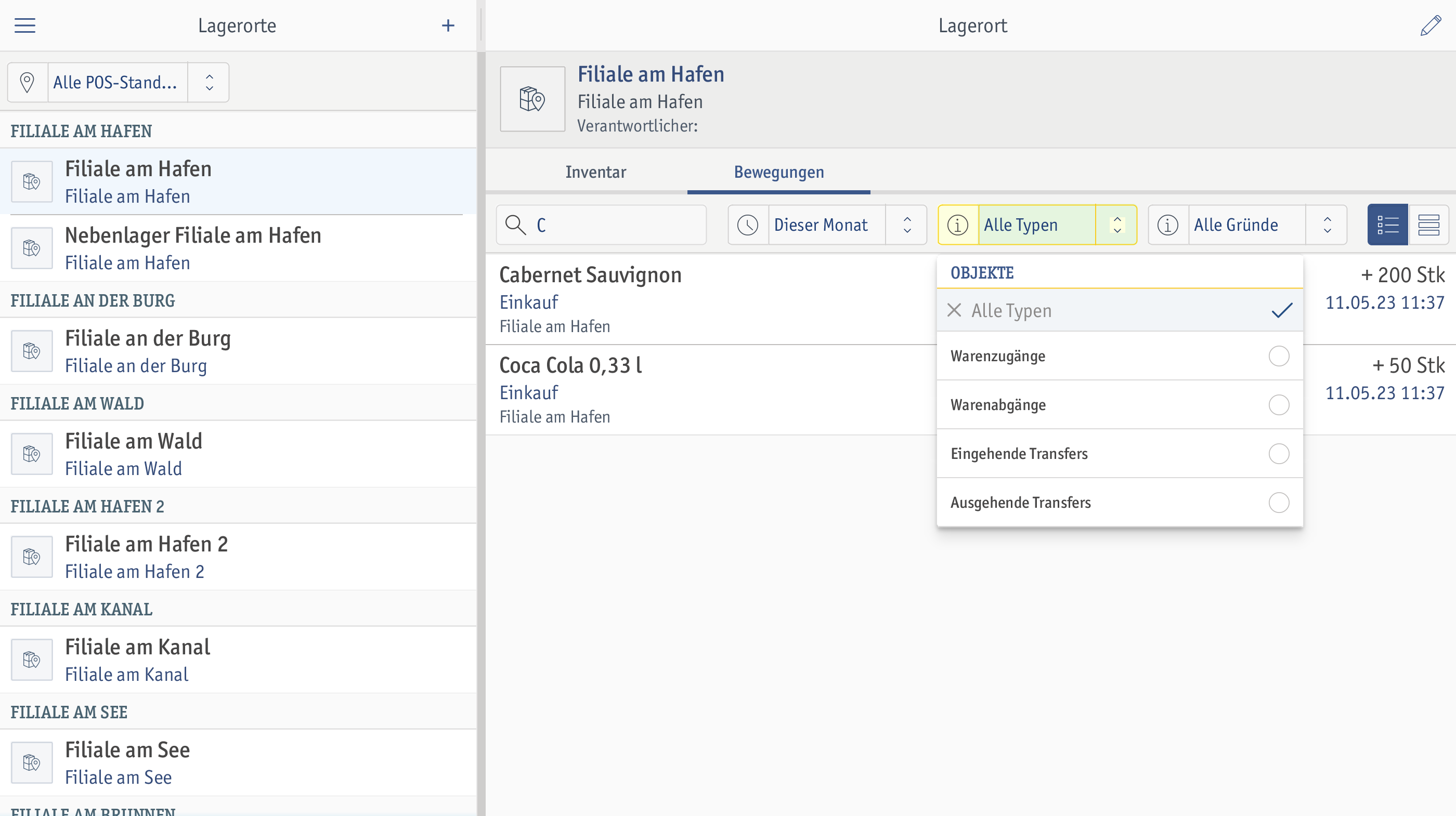Click the X icon next to Alle Typen option
1456x816 pixels.
pos(954,310)
